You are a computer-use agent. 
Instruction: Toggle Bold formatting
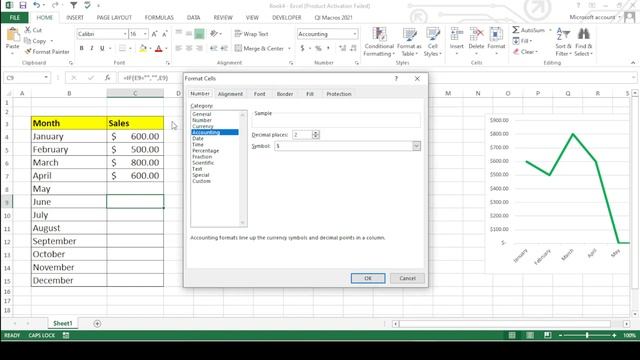click(x=82, y=48)
